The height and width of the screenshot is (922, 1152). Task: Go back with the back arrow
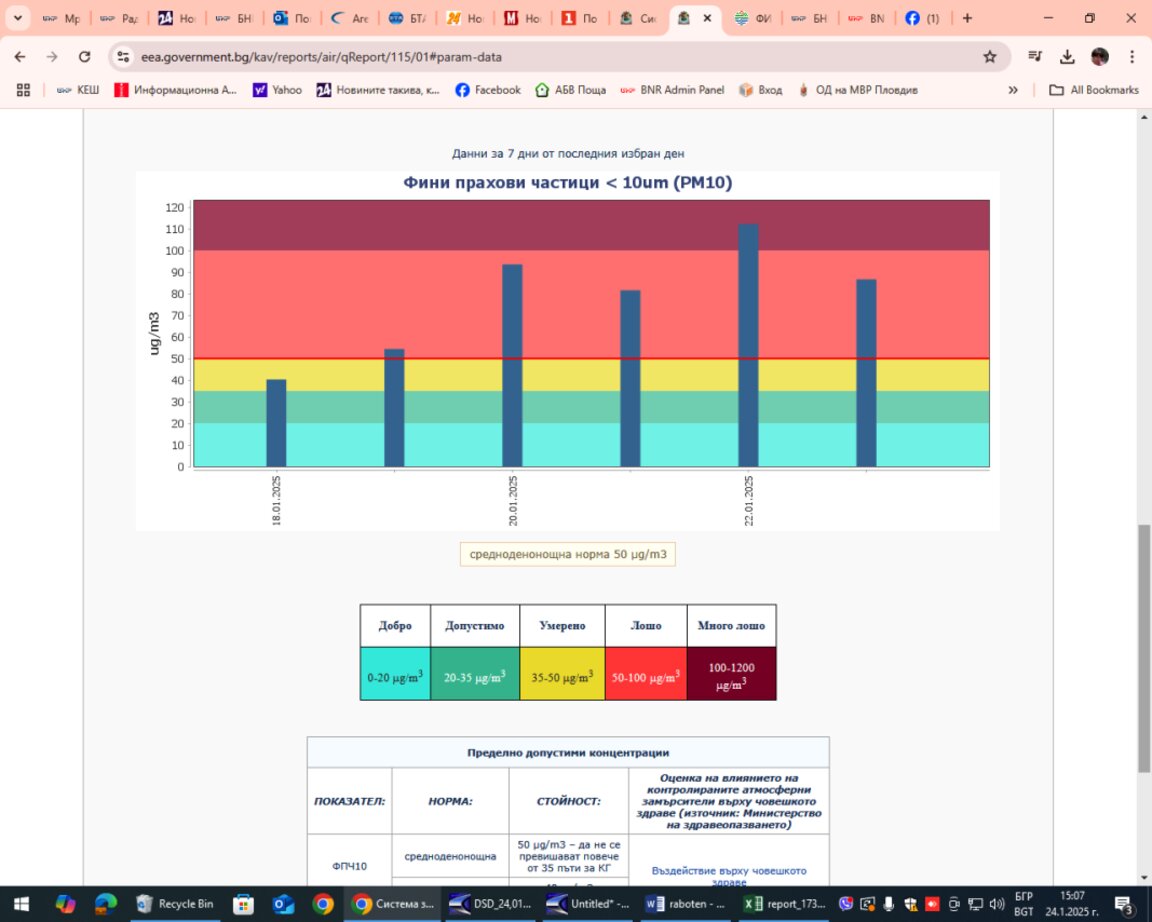pyautogui.click(x=21, y=57)
